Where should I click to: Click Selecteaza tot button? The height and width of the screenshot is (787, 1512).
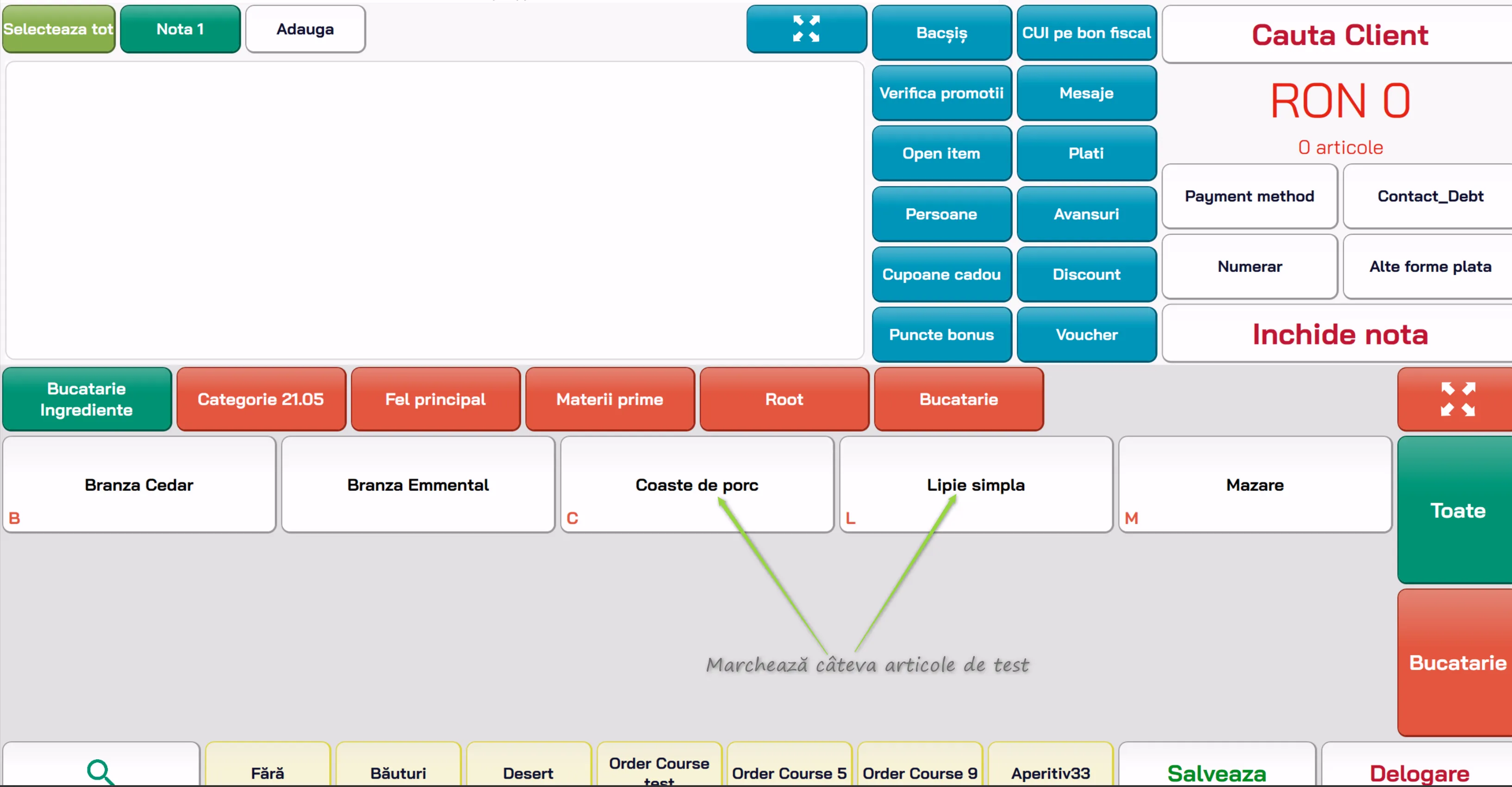coord(58,29)
